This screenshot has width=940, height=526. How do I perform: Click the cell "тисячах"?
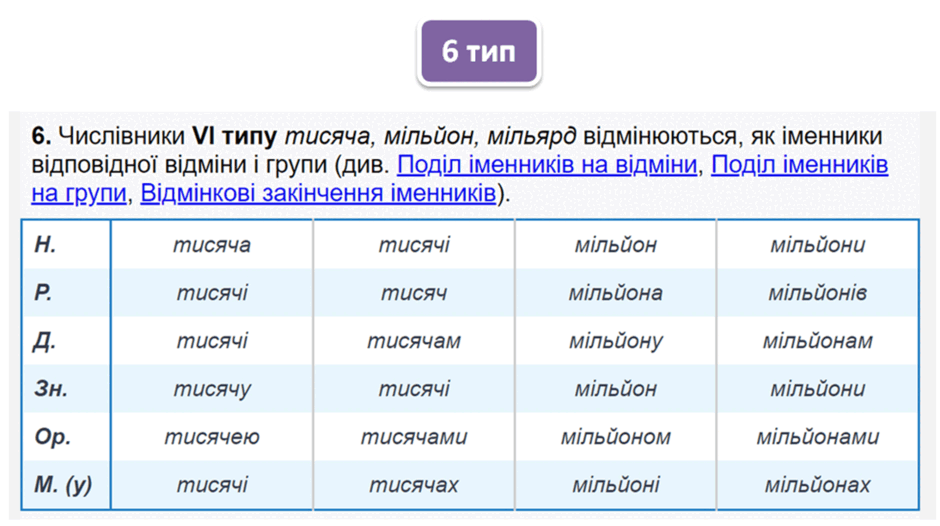(x=414, y=485)
